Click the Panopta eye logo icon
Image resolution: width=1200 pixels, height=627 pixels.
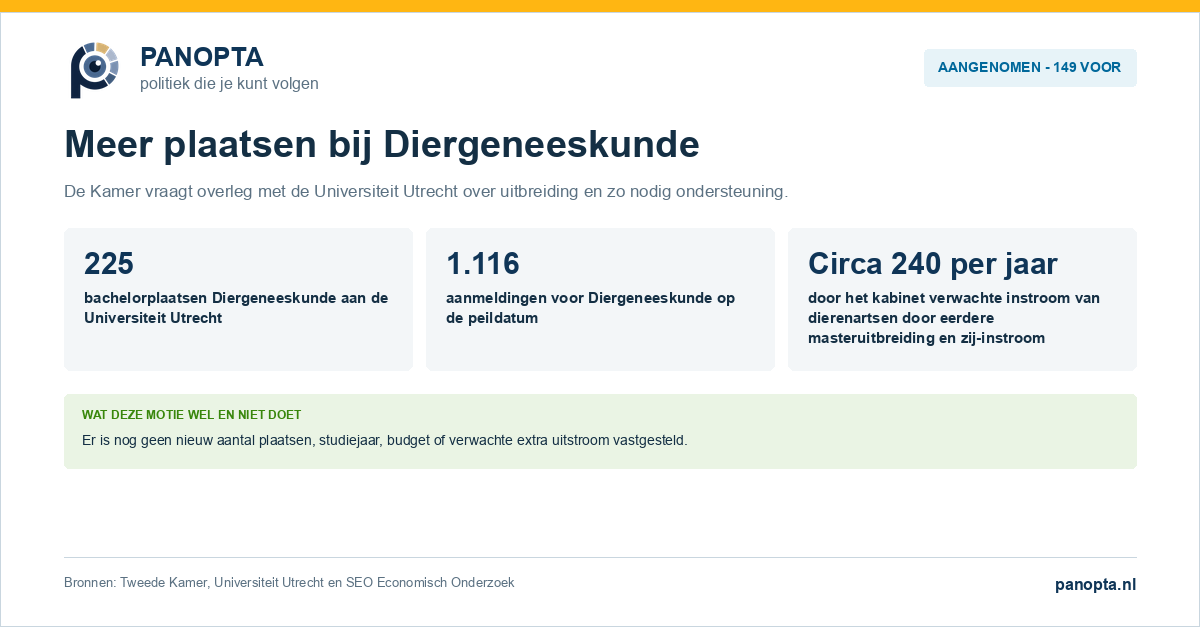point(95,70)
